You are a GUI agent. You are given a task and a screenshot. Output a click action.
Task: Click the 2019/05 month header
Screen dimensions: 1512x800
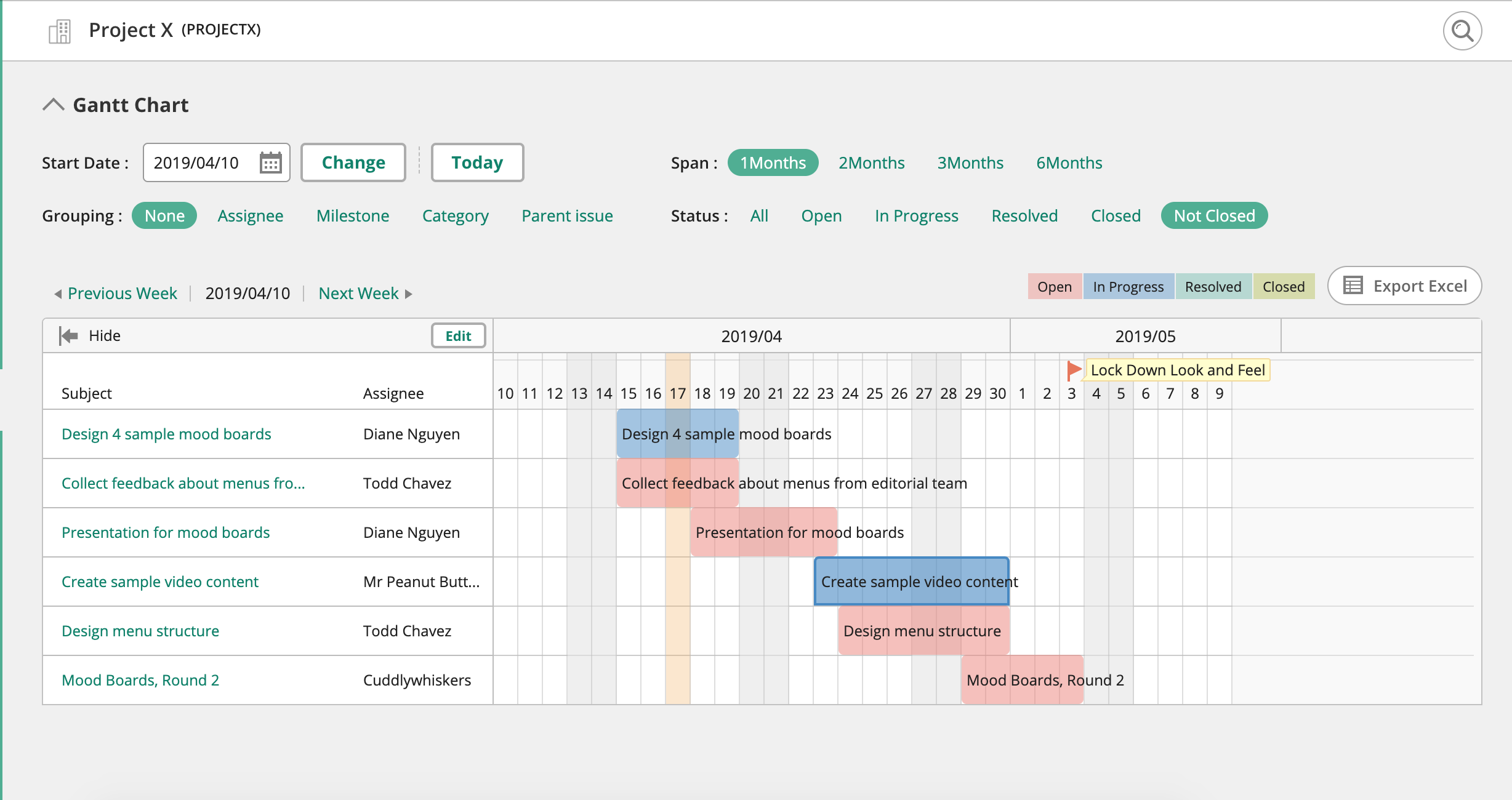coord(1144,335)
